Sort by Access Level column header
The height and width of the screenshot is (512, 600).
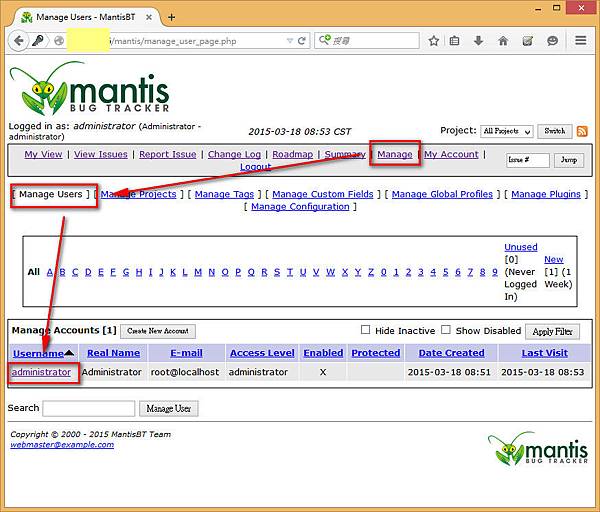click(262, 353)
